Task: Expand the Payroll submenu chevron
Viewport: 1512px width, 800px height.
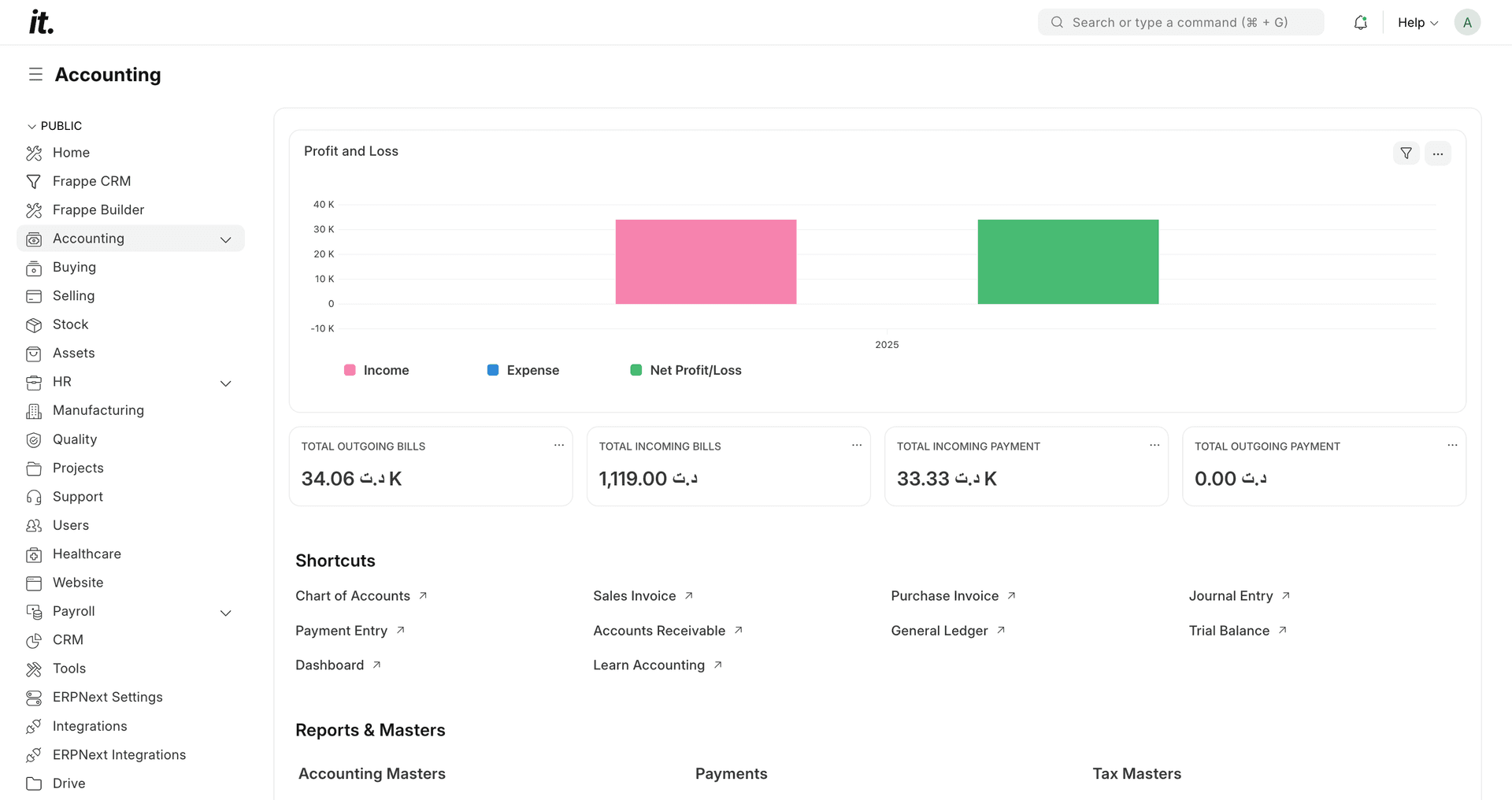Action: click(226, 613)
